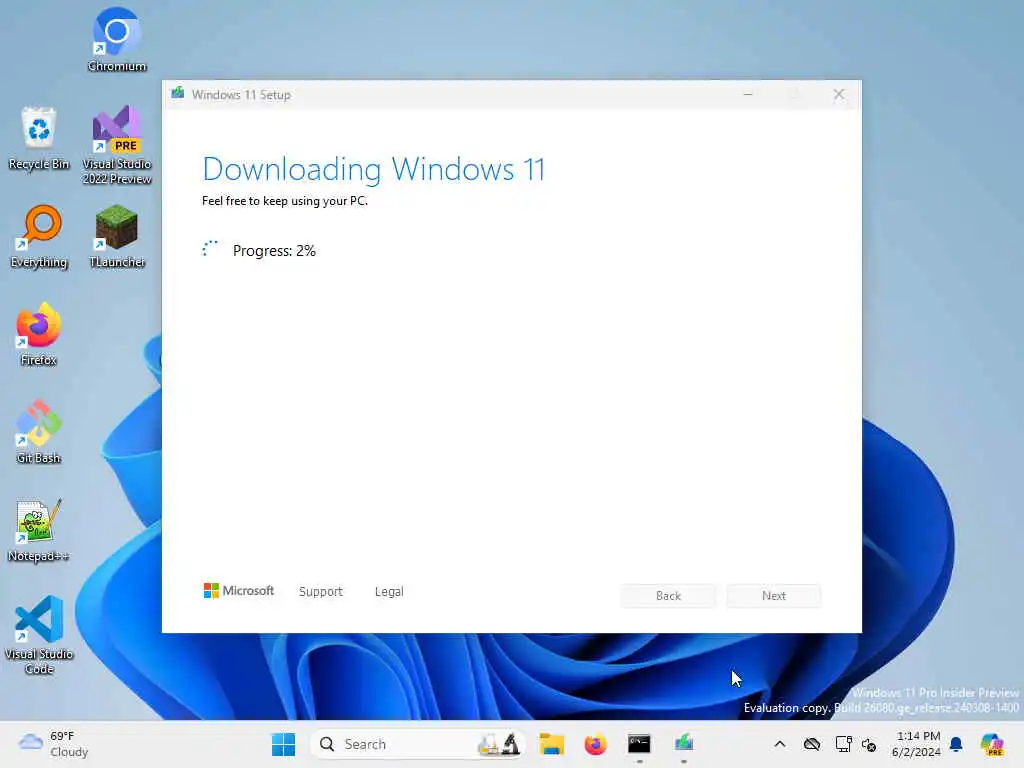
Task: Click the taskbar Search box
Action: 417,744
